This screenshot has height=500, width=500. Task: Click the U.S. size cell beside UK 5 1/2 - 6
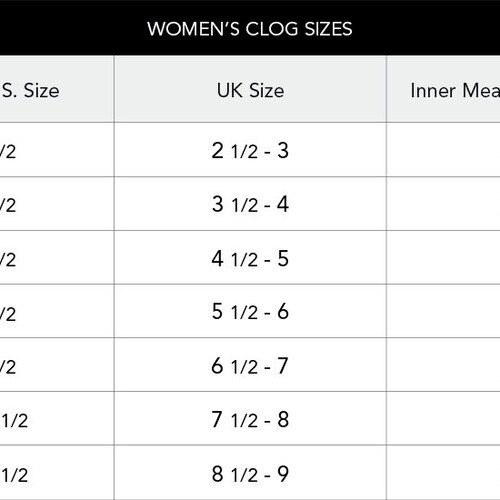click(57, 311)
